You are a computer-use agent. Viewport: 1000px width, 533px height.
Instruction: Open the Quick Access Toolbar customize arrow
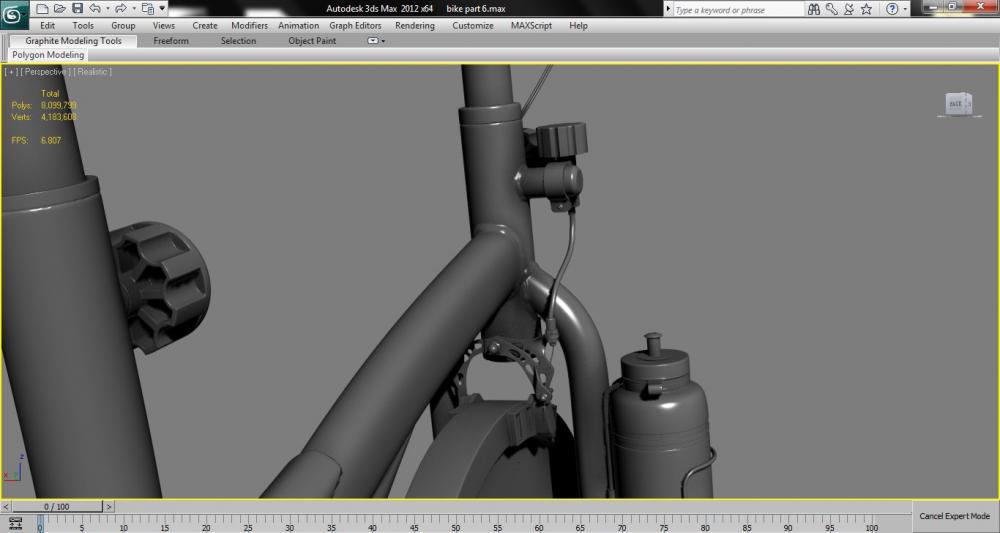tap(162, 9)
